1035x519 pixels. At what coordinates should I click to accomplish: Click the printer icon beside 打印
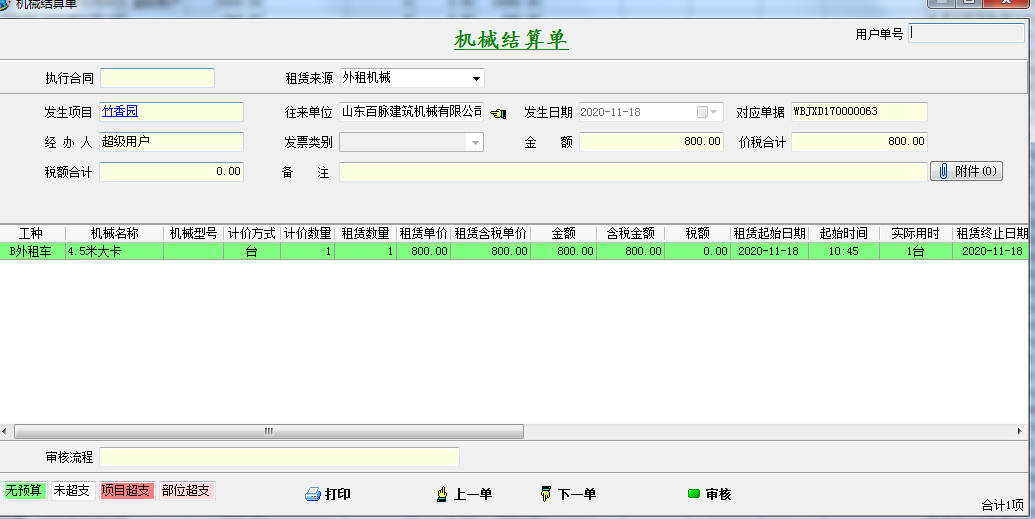click(x=312, y=494)
